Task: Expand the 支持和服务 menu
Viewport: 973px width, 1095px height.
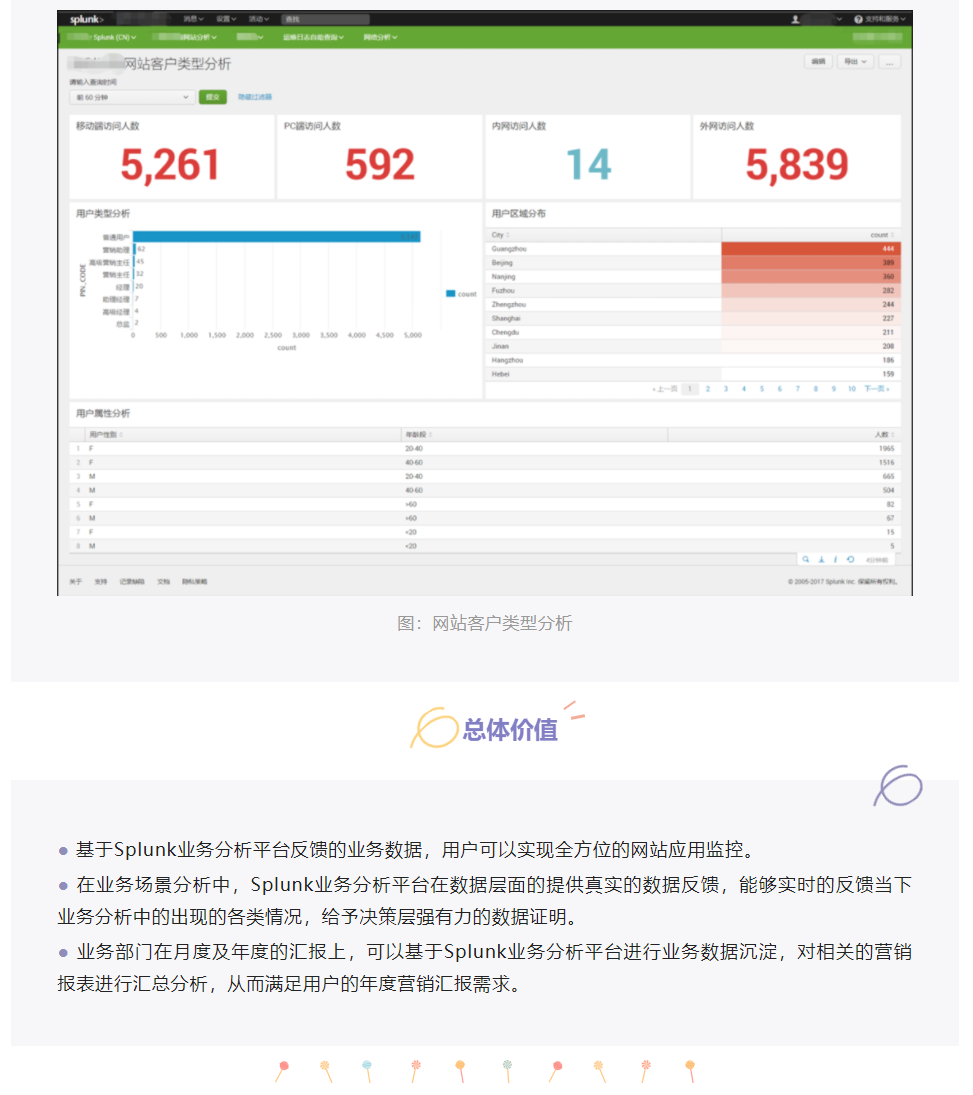Action: (885, 20)
